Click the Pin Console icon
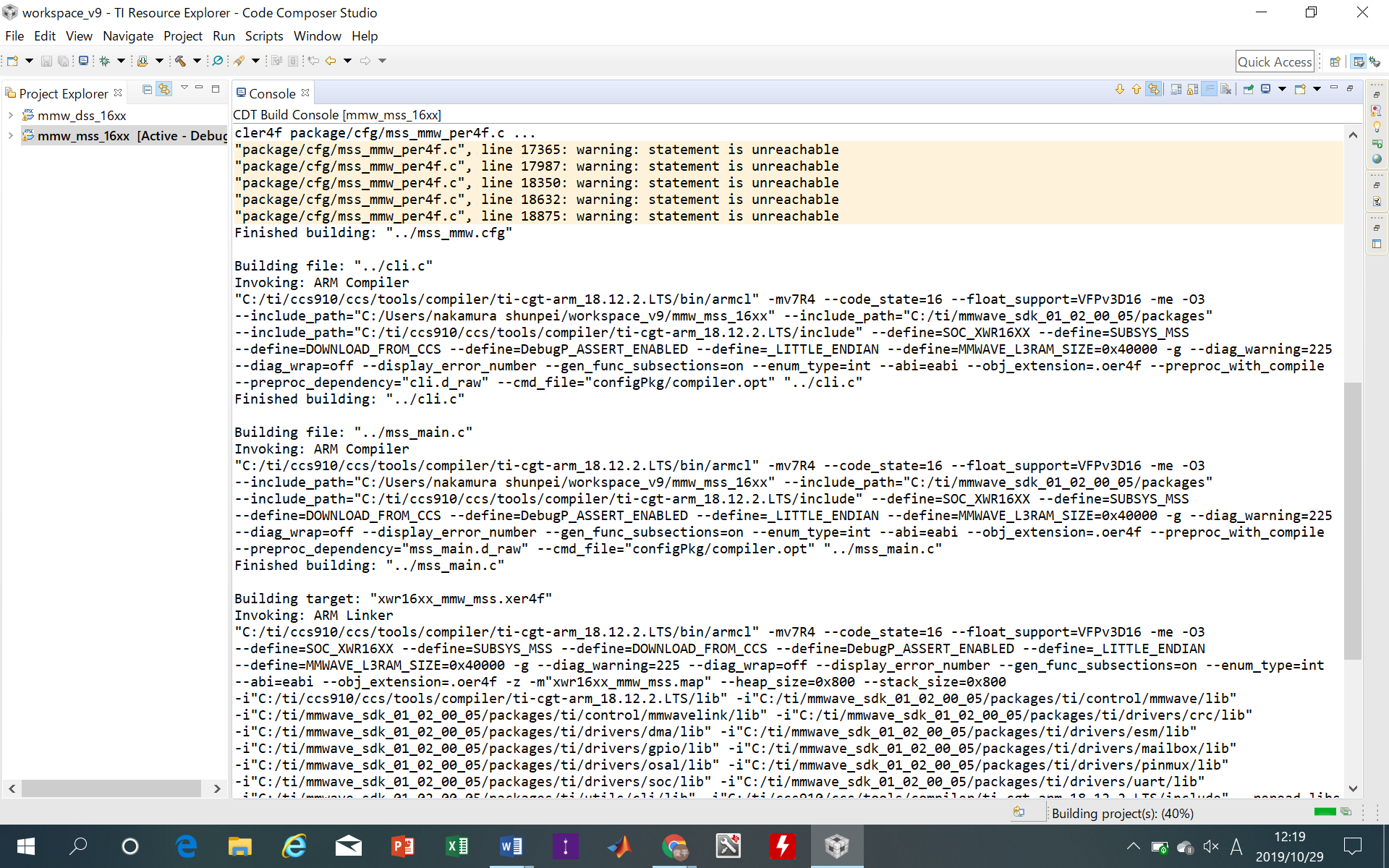 click(x=1249, y=90)
